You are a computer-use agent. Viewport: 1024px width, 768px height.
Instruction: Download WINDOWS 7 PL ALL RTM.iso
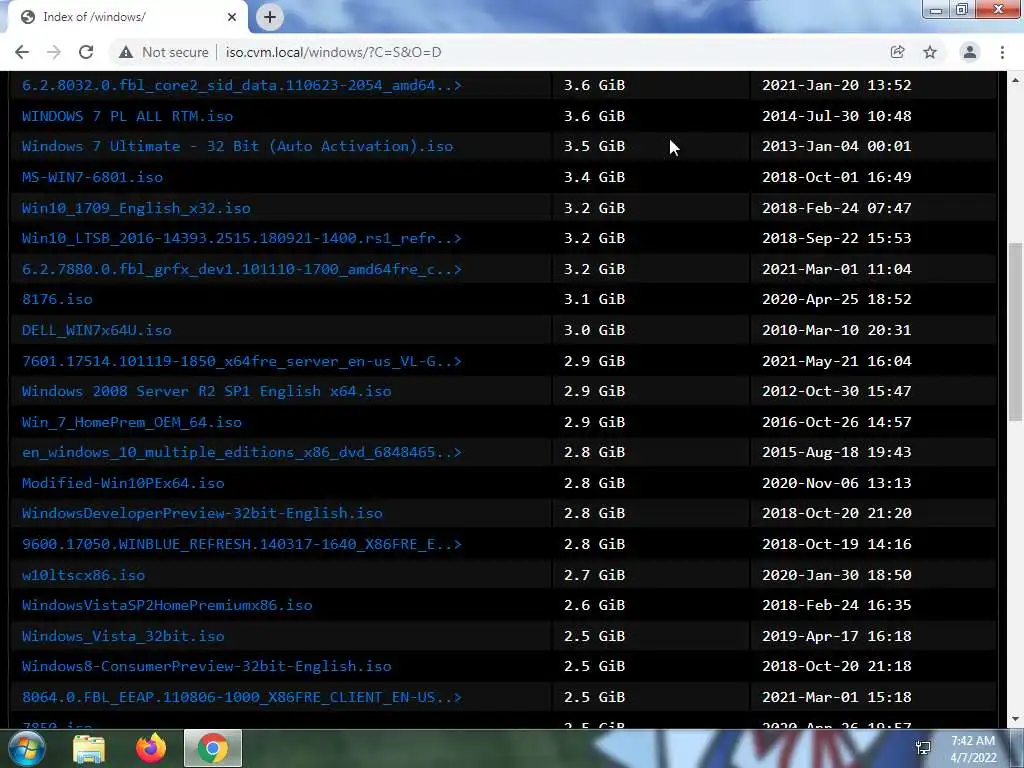[127, 116]
